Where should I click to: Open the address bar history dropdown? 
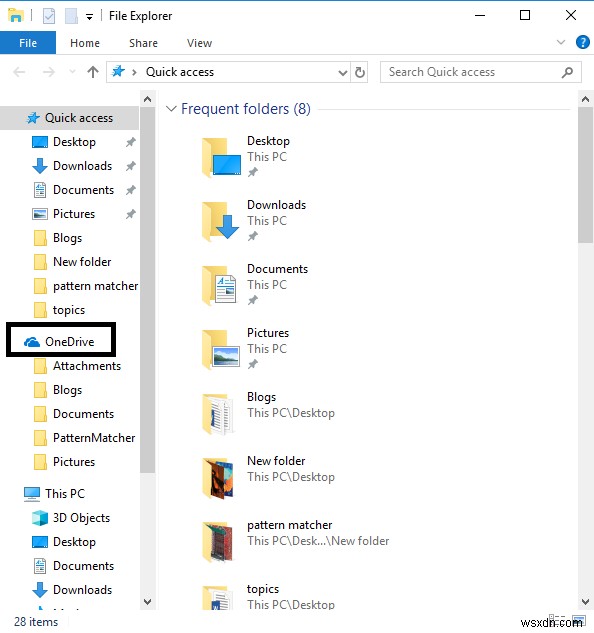pyautogui.click(x=342, y=73)
